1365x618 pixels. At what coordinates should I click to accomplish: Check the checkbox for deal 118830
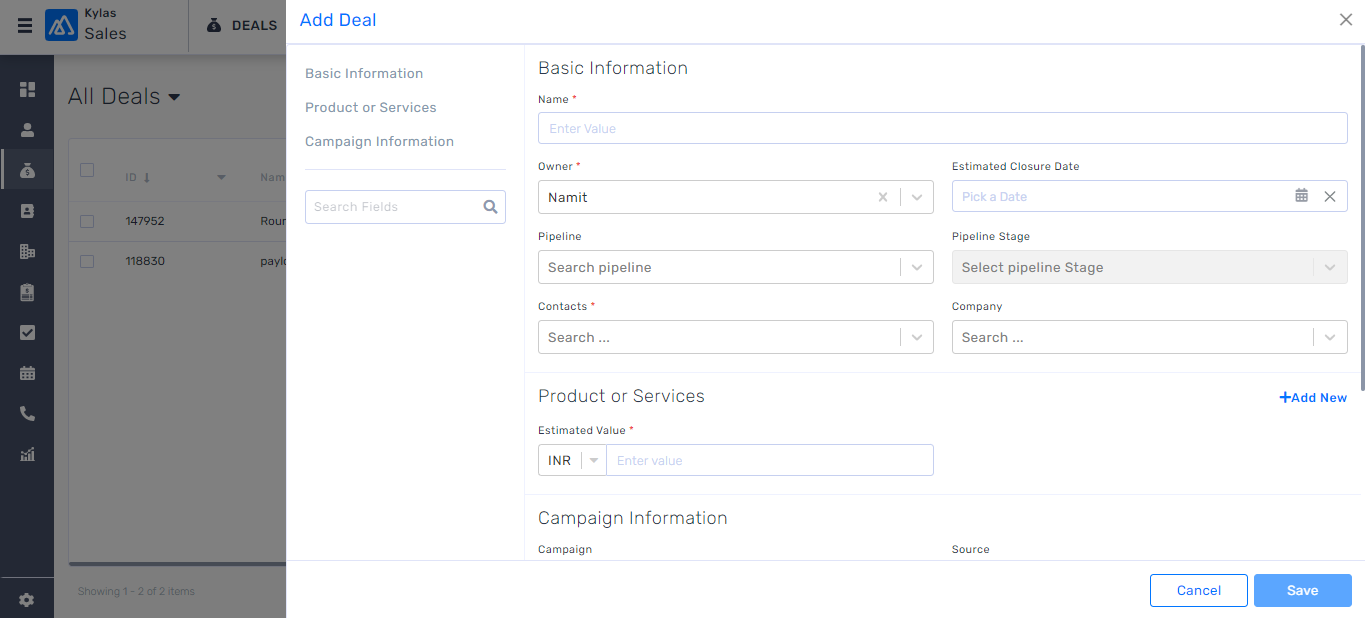pos(87,261)
